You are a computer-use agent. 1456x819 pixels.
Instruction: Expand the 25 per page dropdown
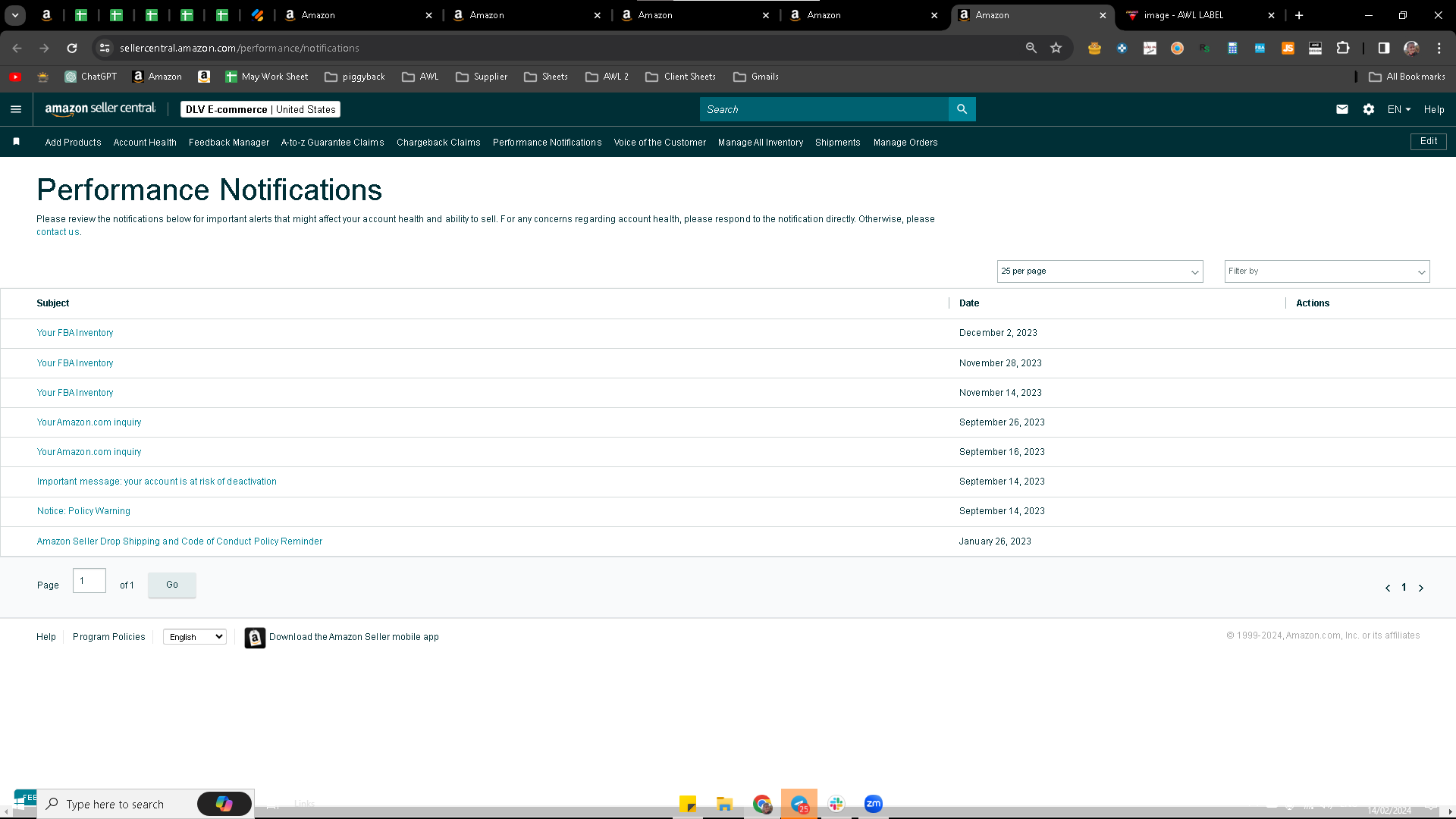click(x=1100, y=271)
